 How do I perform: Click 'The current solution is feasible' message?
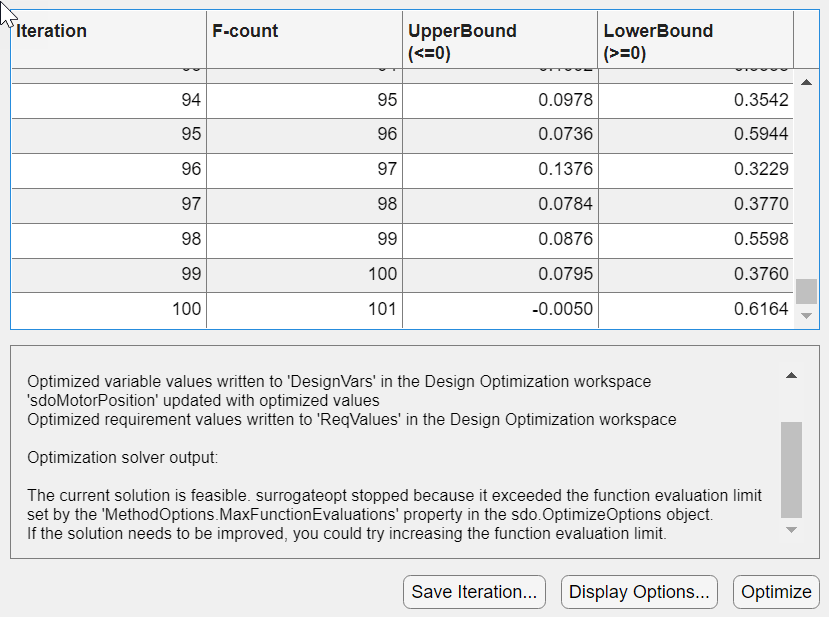pos(394,495)
